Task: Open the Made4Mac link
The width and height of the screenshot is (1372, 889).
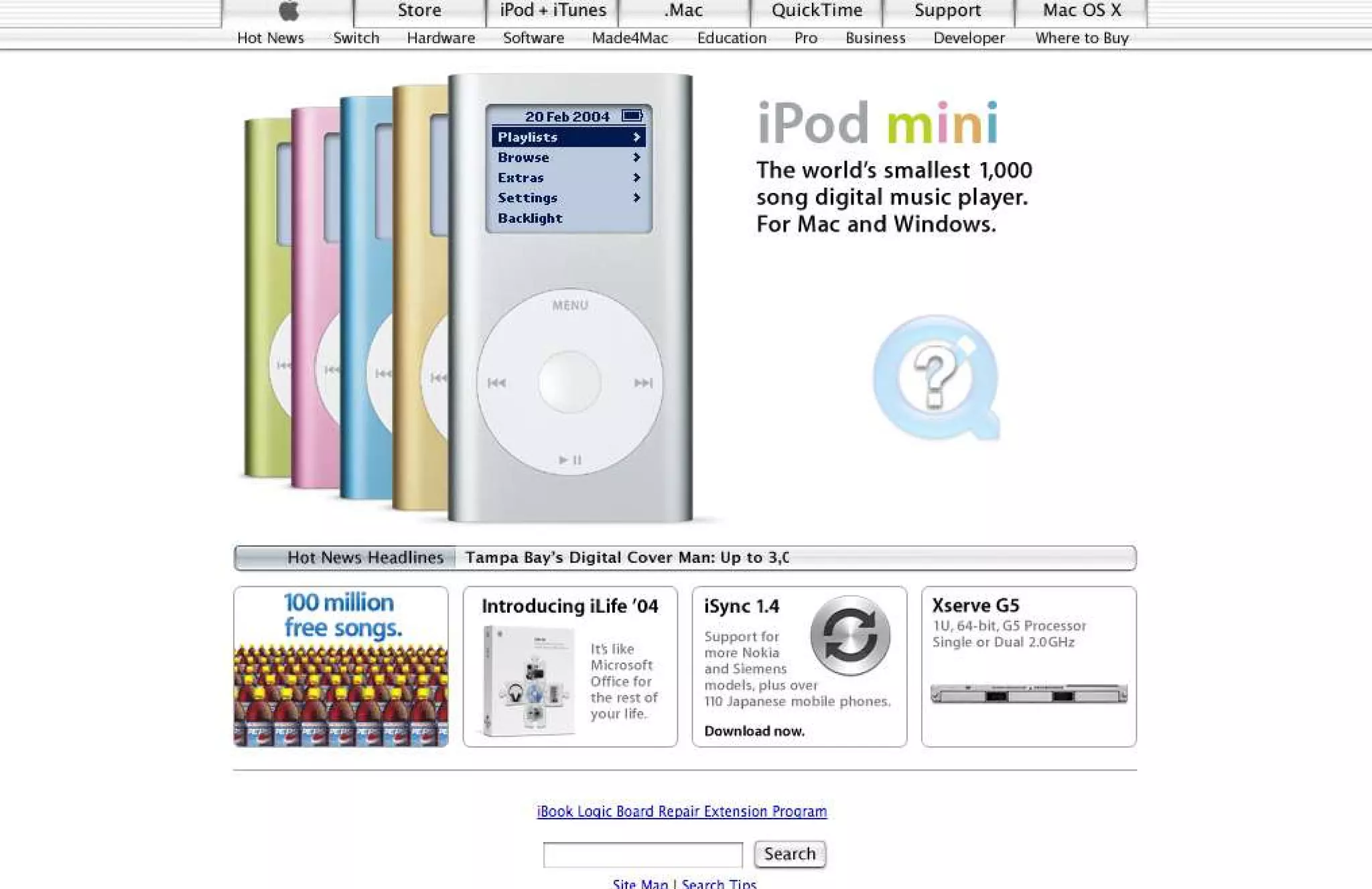Action: point(630,38)
